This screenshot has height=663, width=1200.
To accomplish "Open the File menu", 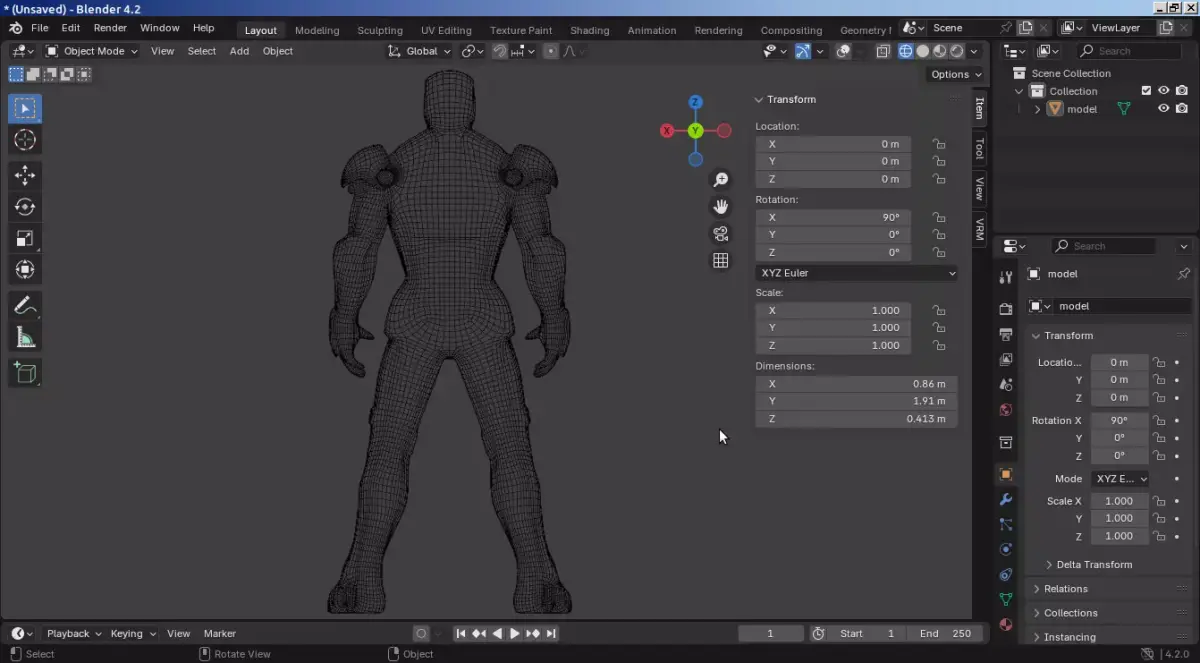I will [x=40, y=28].
